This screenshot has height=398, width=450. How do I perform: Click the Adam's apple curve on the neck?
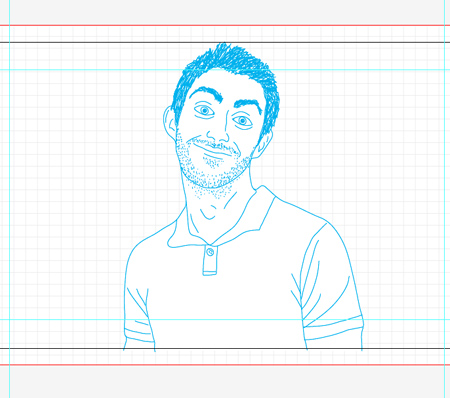point(208,214)
